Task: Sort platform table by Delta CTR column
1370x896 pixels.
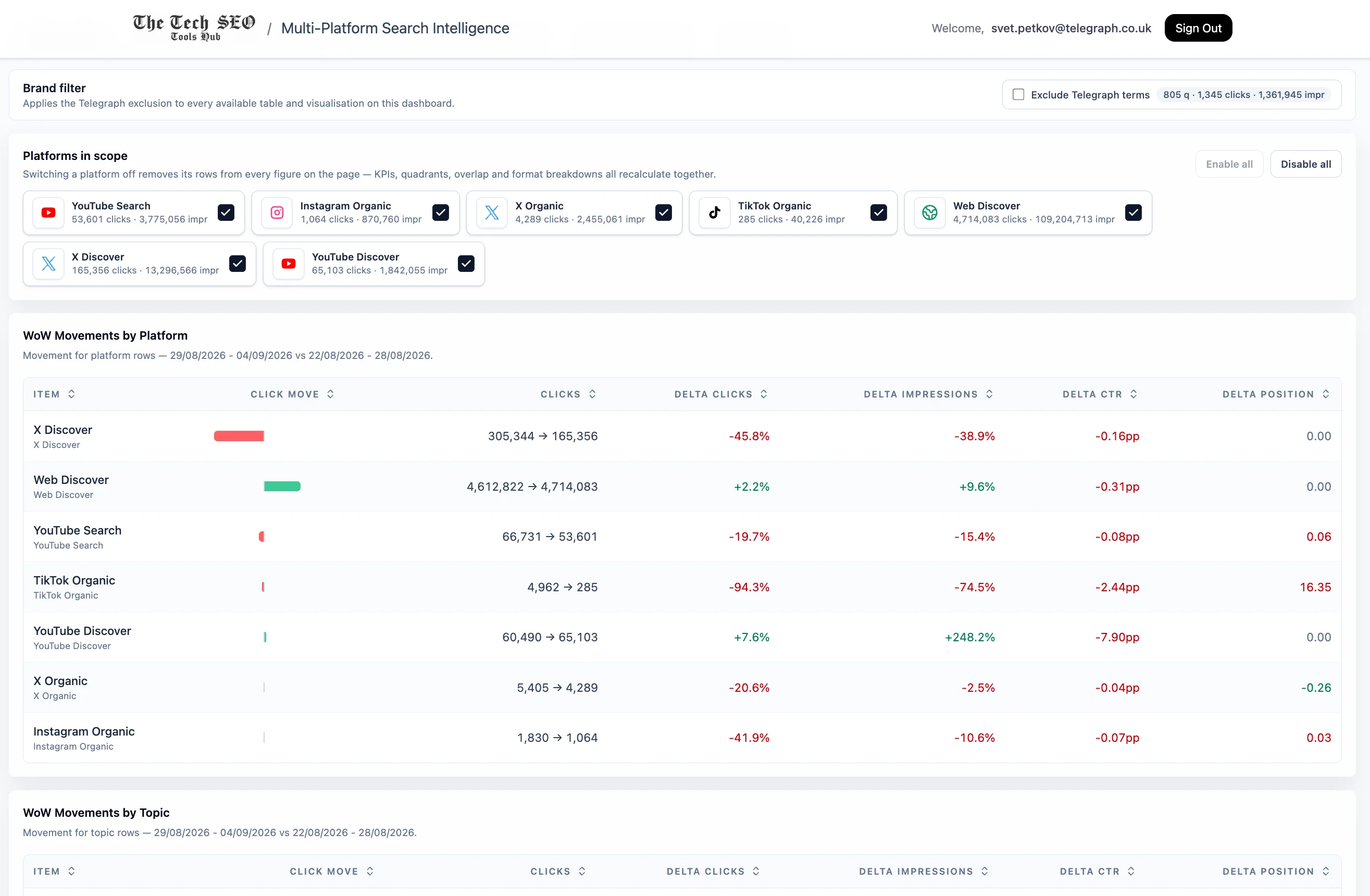Action: [1100, 394]
